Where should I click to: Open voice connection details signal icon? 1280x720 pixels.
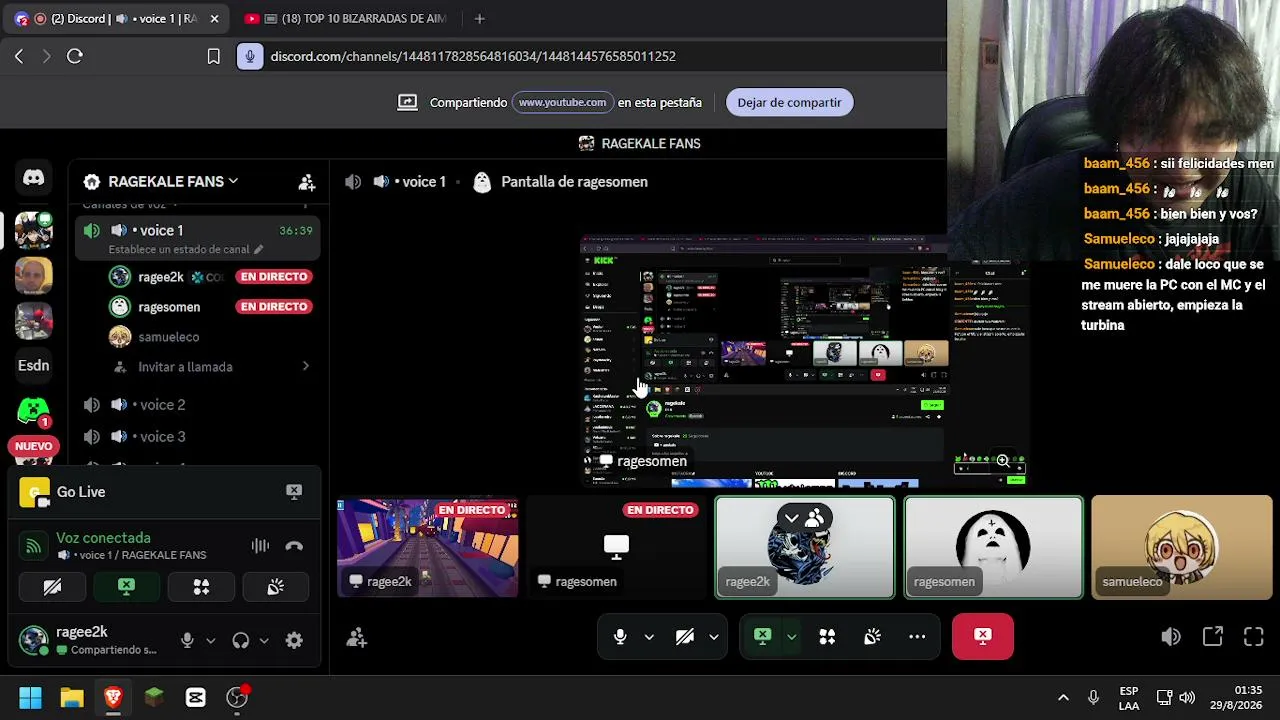tap(34, 546)
